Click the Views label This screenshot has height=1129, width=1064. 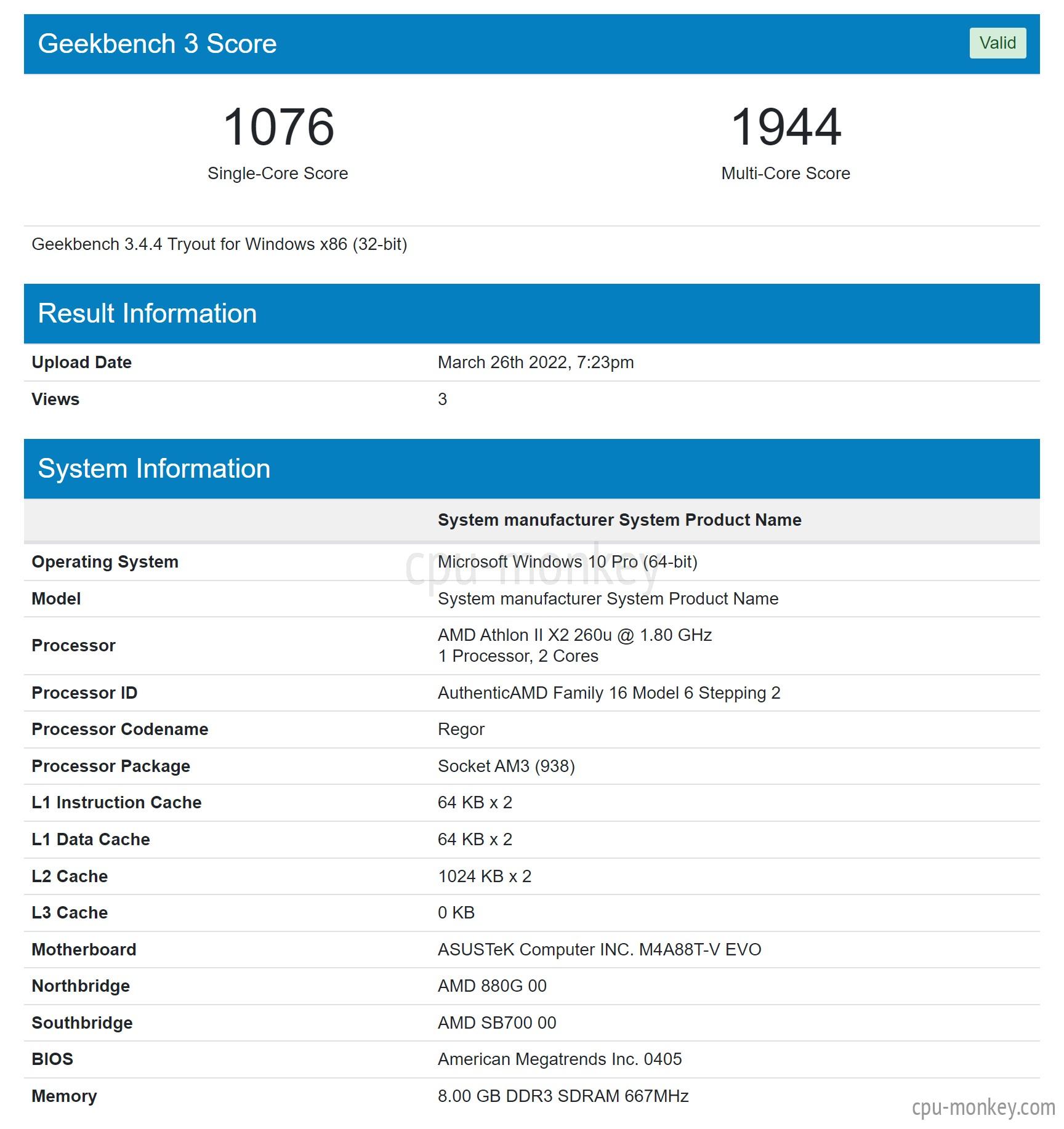pyautogui.click(x=55, y=399)
